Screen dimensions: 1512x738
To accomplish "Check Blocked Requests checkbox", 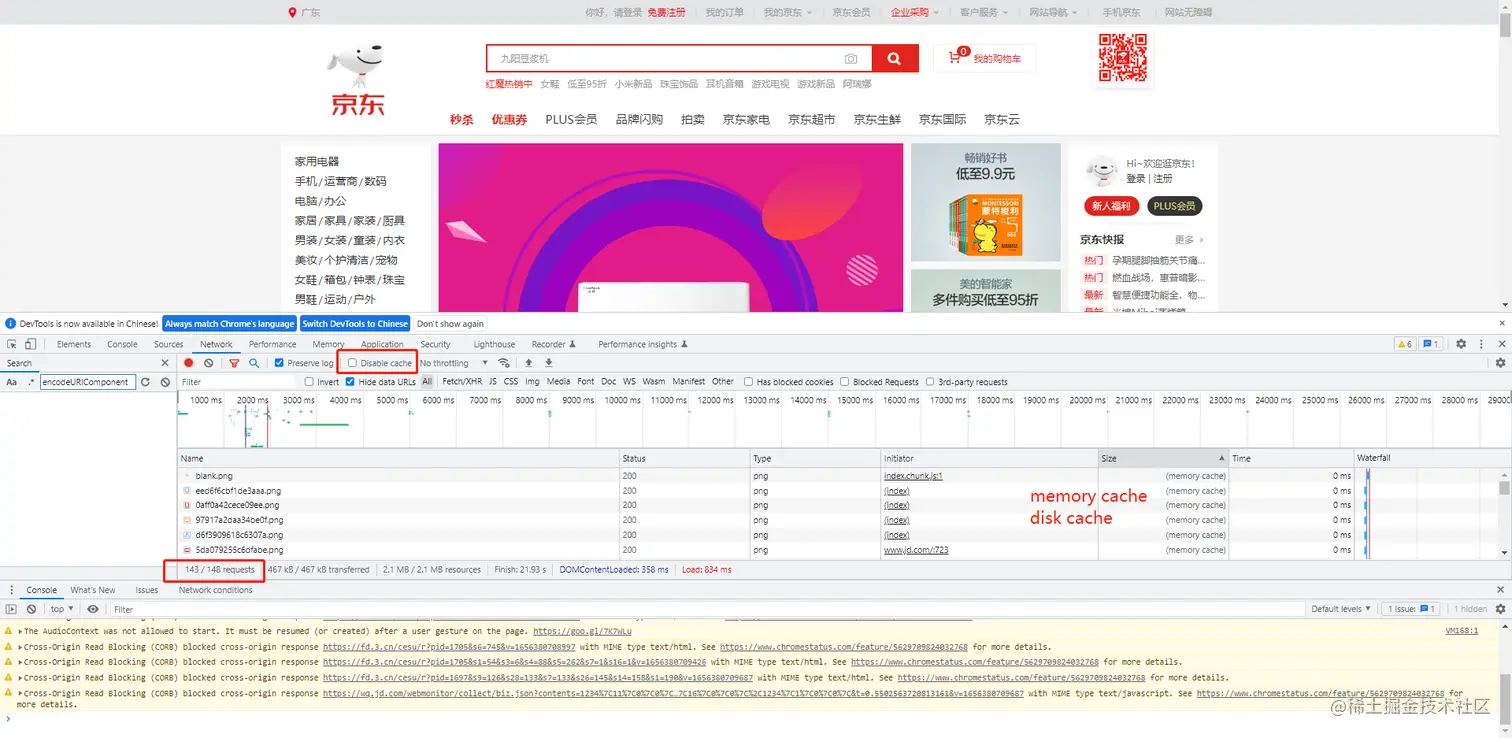I will (845, 382).
